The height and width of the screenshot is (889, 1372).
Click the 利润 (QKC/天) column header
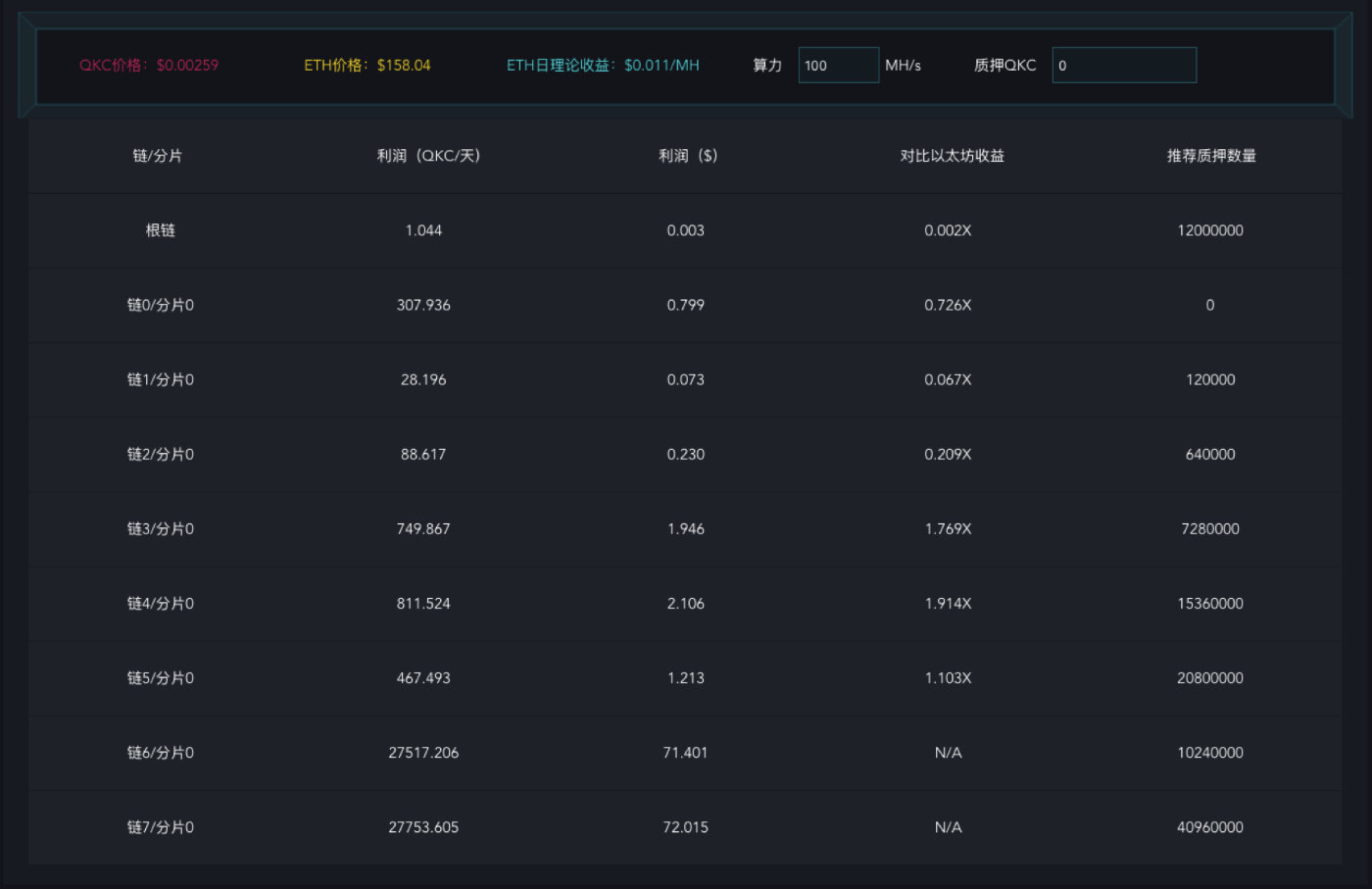click(428, 156)
